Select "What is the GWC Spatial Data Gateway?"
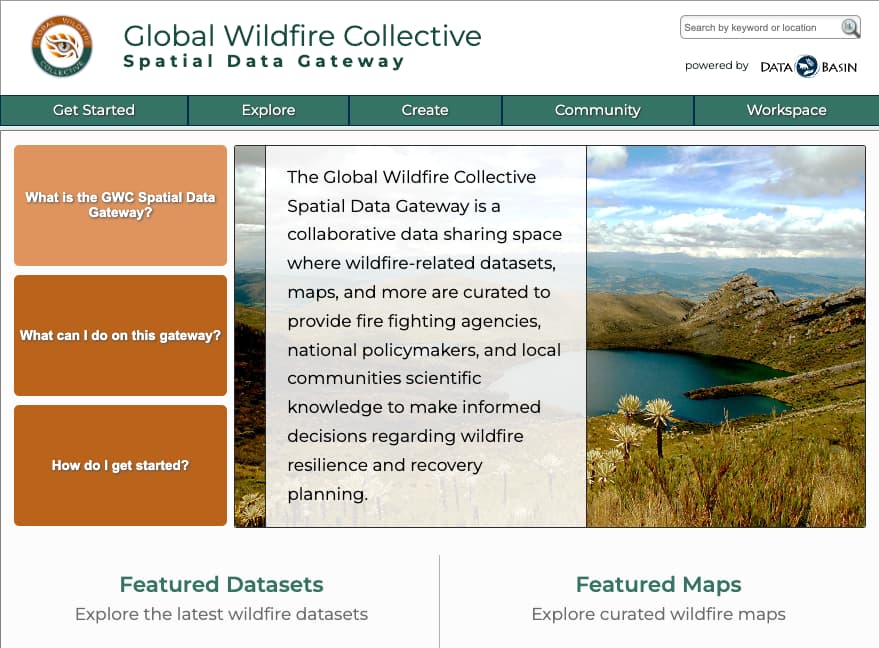The height and width of the screenshot is (648, 879). point(120,205)
